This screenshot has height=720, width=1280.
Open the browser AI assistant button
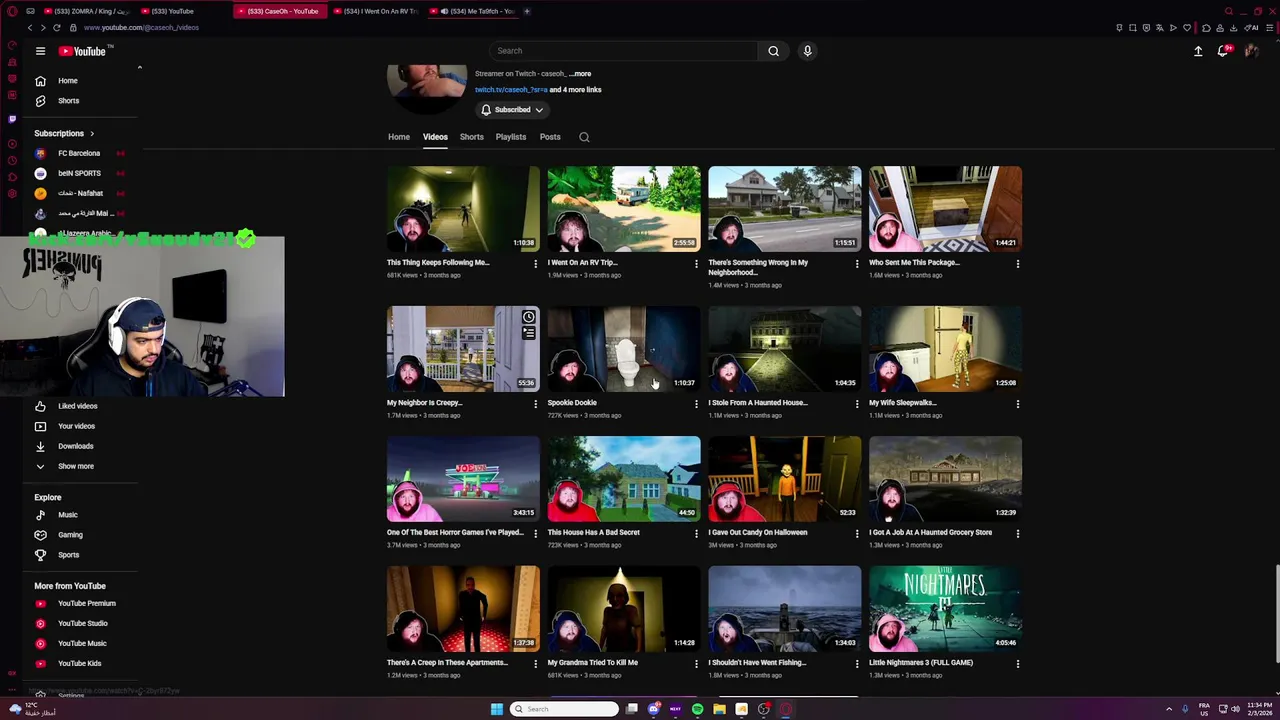click(1251, 28)
